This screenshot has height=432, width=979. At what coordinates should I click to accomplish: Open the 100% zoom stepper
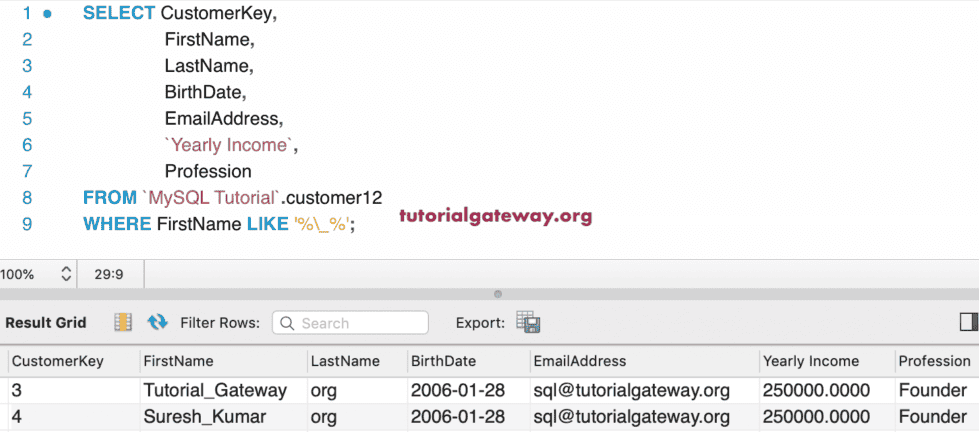(66, 274)
